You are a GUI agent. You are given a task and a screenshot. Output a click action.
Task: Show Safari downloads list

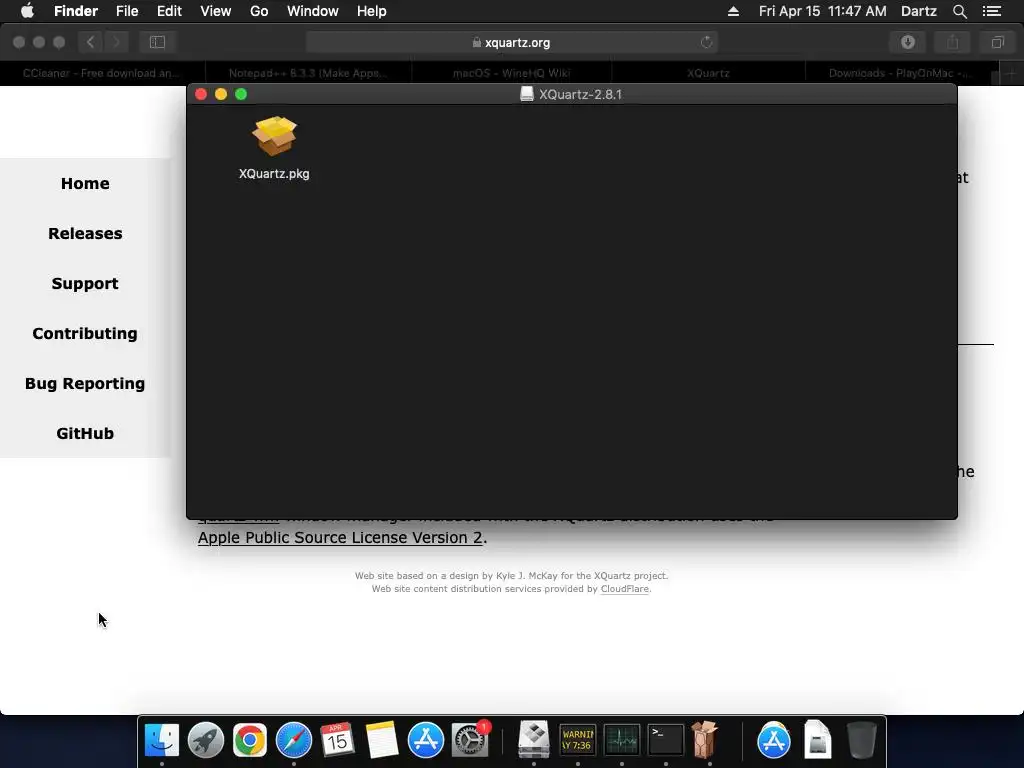point(908,42)
